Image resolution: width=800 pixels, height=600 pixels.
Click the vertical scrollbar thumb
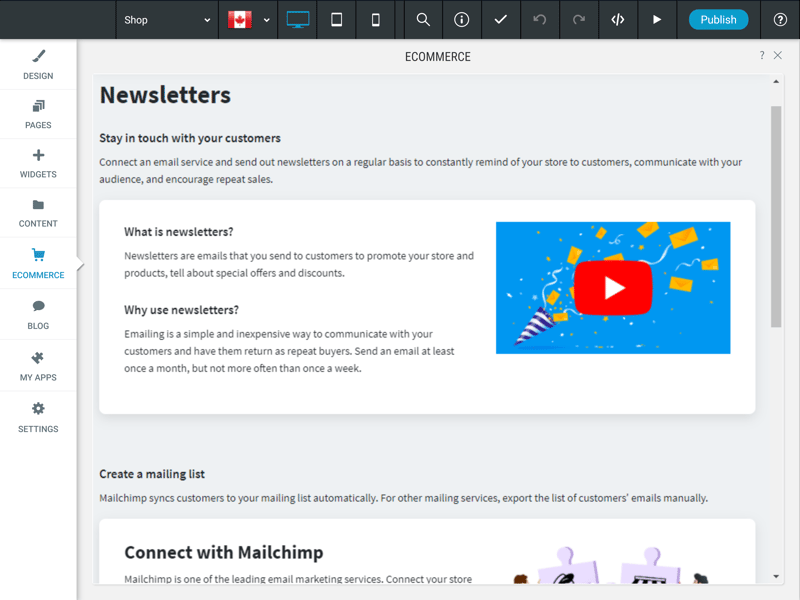pyautogui.click(x=776, y=216)
